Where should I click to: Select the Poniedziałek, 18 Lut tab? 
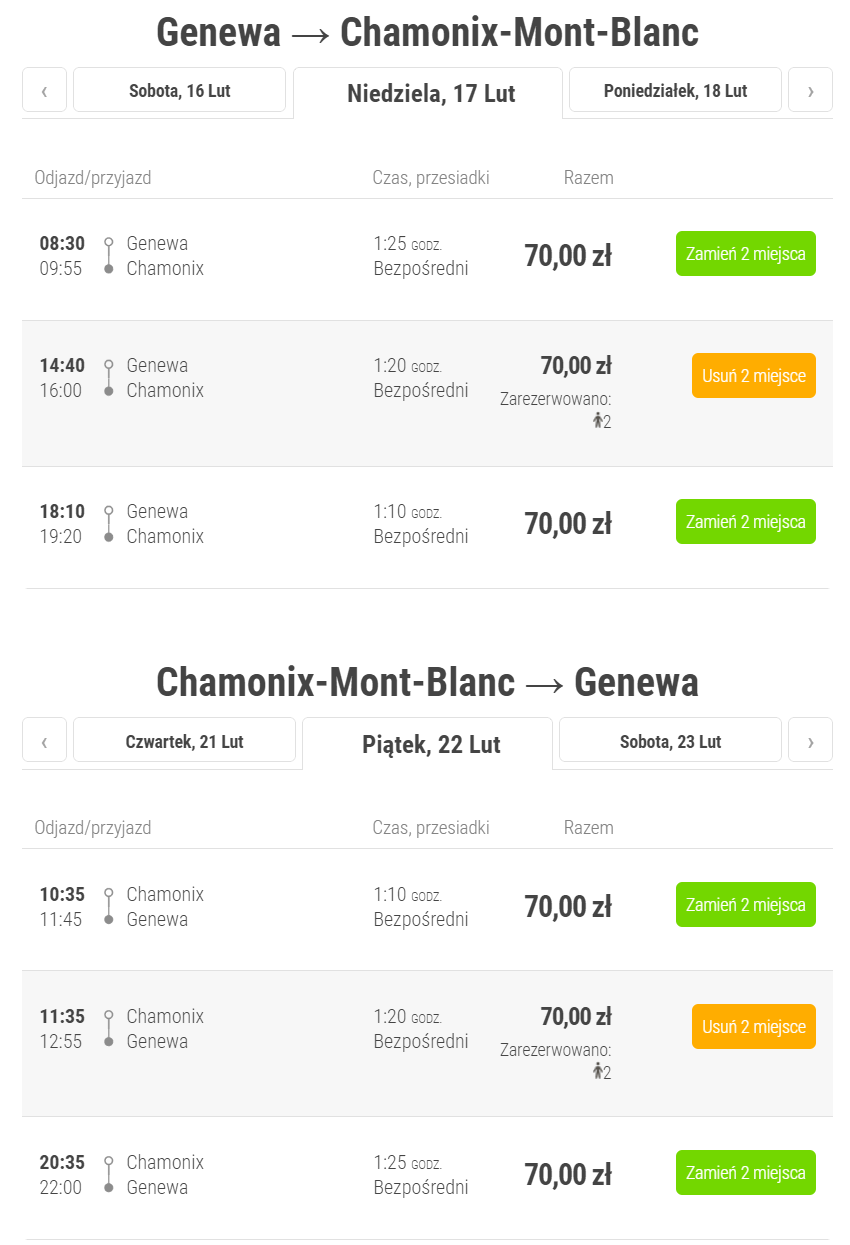click(675, 91)
